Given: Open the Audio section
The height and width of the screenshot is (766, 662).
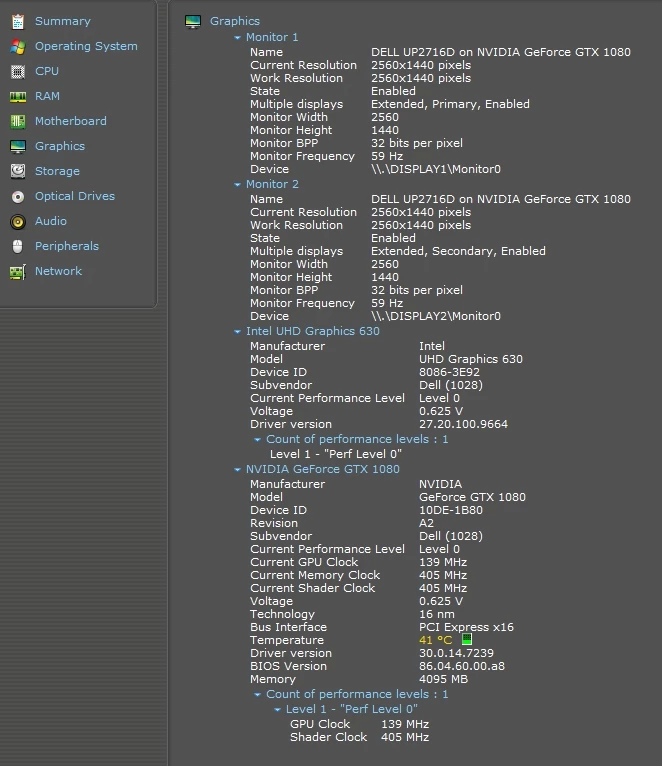Looking at the screenshot, I should [x=51, y=221].
